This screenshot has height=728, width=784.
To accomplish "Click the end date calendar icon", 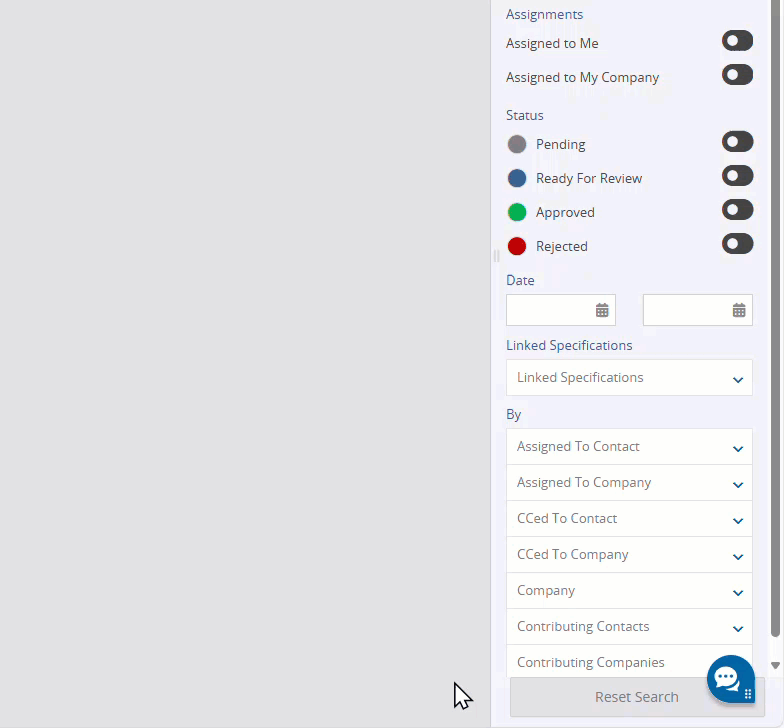I will tap(739, 310).
